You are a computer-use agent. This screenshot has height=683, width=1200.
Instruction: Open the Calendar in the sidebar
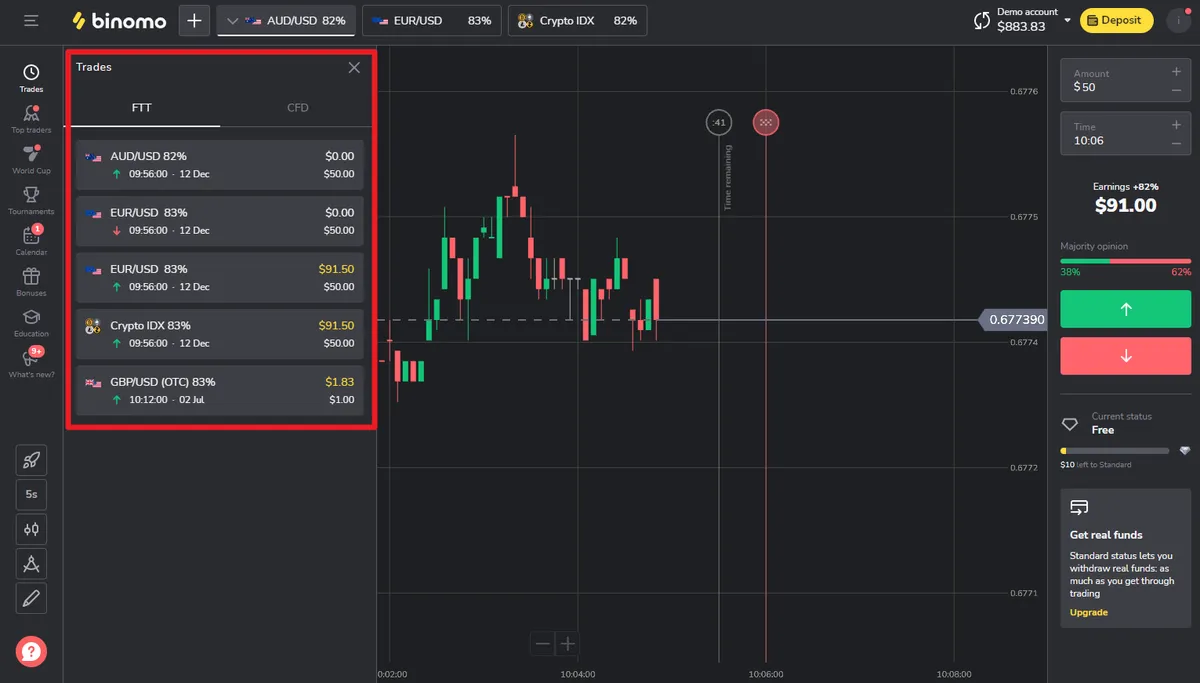coord(31,241)
